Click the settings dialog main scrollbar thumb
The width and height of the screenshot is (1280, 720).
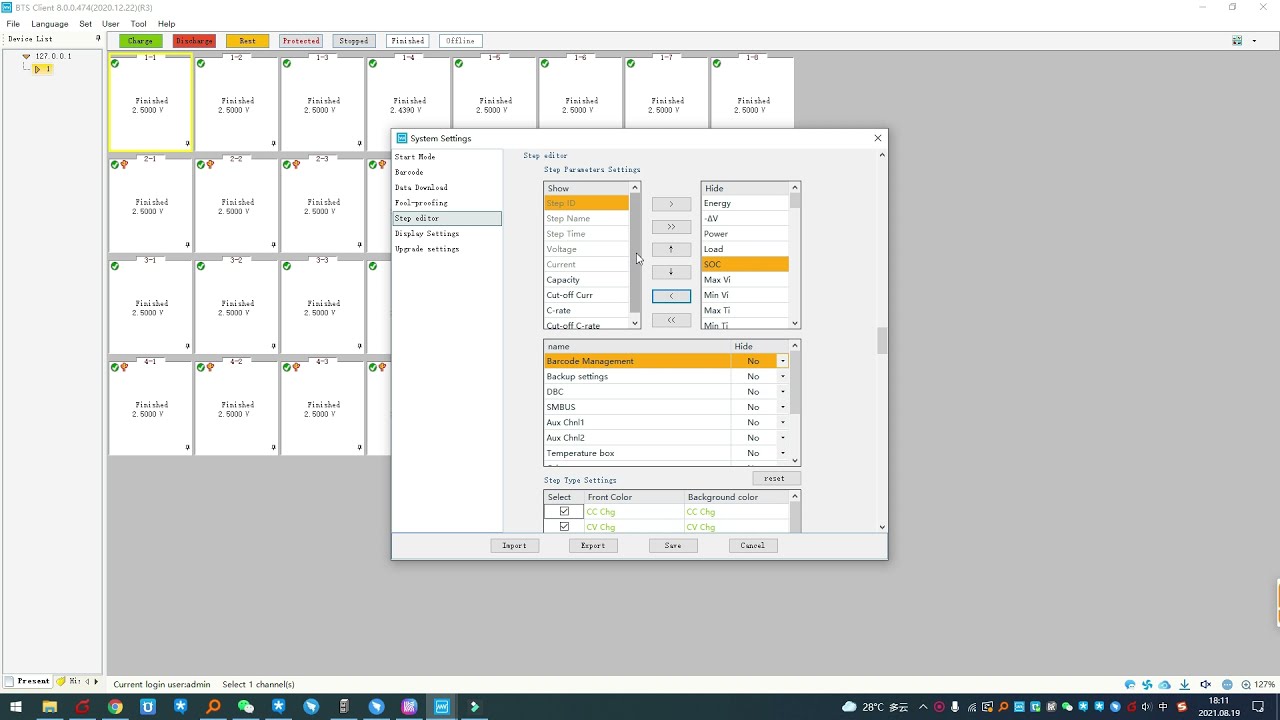tap(881, 341)
